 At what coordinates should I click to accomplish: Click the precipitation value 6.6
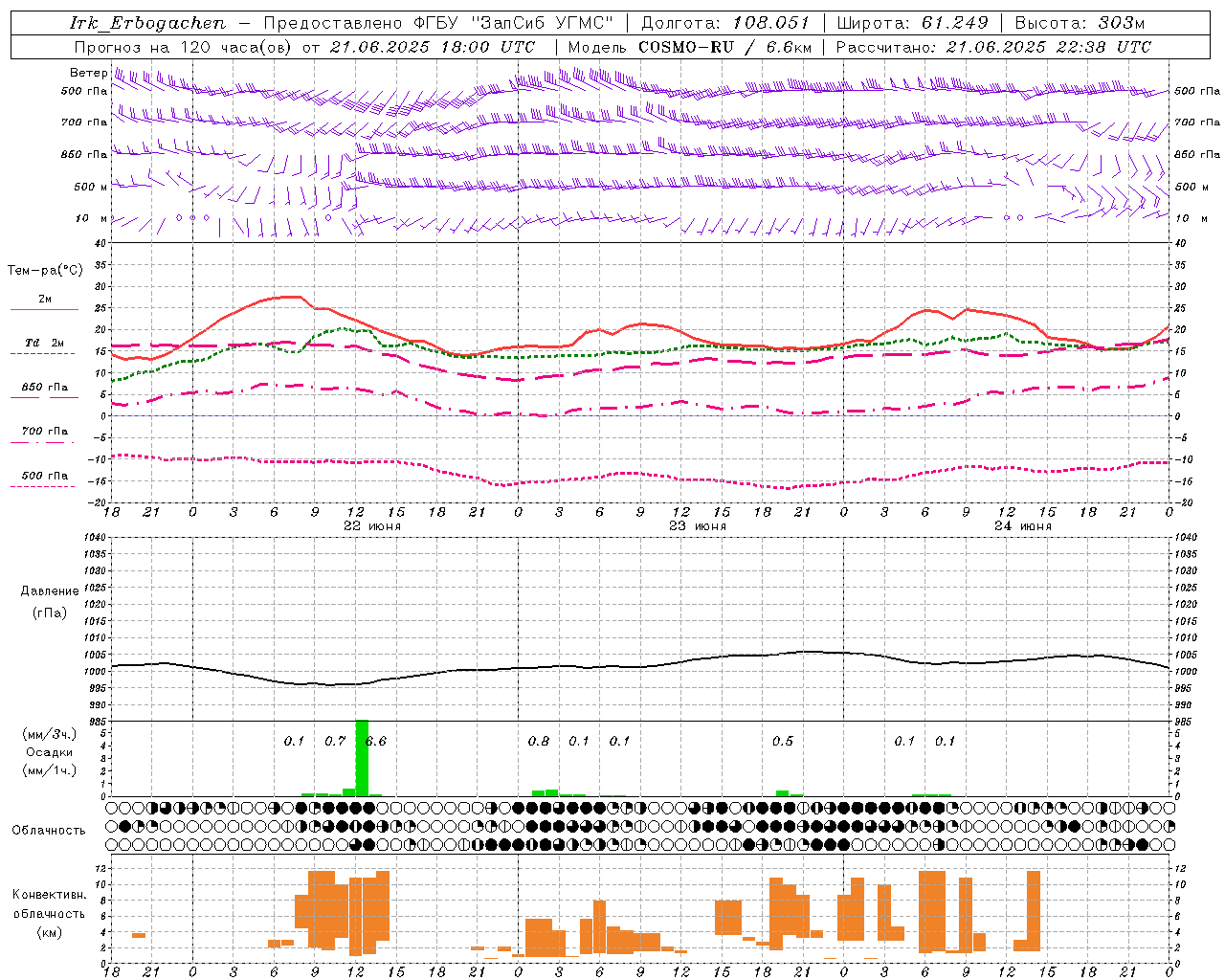coord(376,741)
